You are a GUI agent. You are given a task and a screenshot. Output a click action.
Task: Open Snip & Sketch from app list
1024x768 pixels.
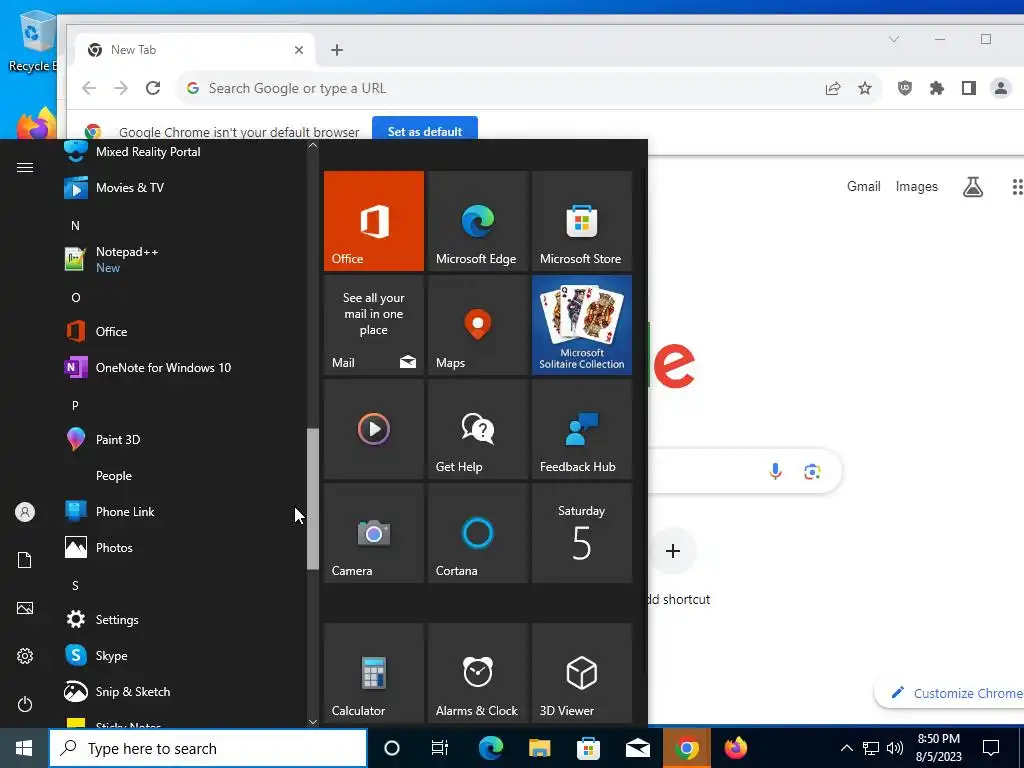pos(183,692)
